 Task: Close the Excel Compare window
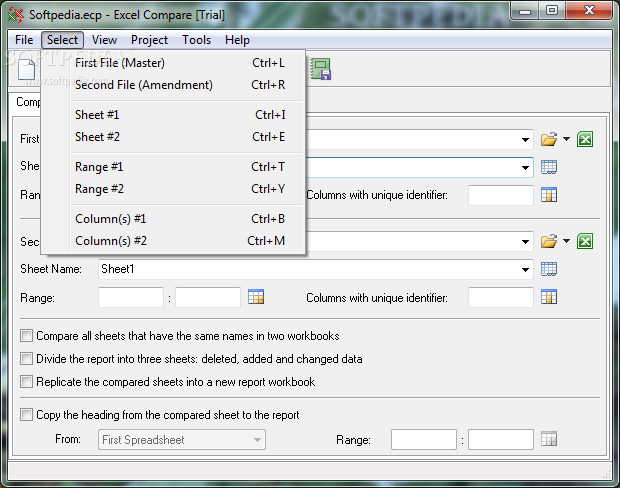tap(589, 11)
